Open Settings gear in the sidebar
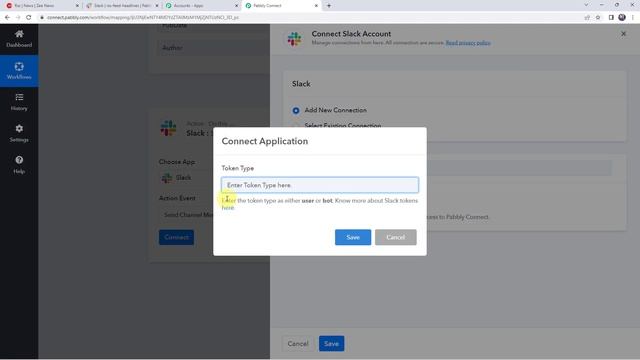640x360 pixels. click(19, 133)
